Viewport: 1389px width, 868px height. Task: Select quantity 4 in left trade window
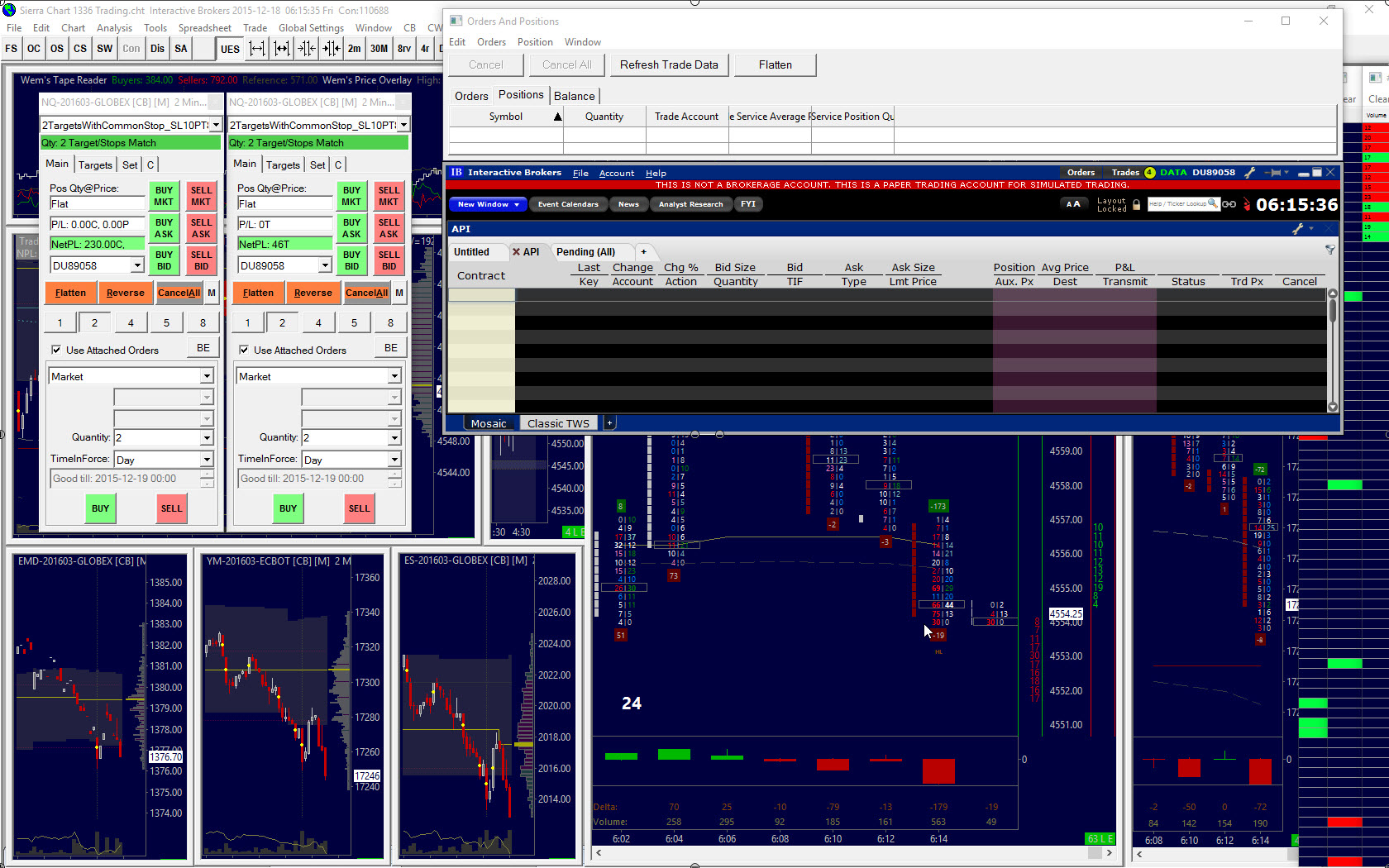coord(131,322)
